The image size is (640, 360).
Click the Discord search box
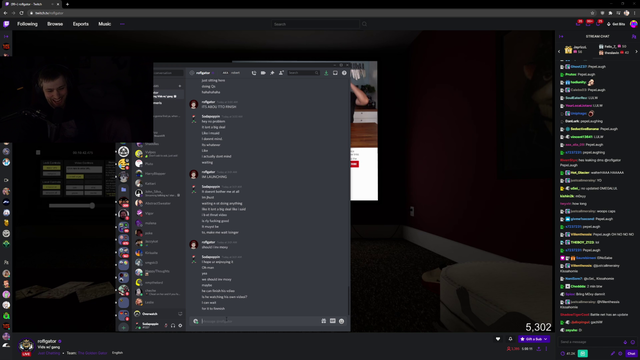pos(303,73)
